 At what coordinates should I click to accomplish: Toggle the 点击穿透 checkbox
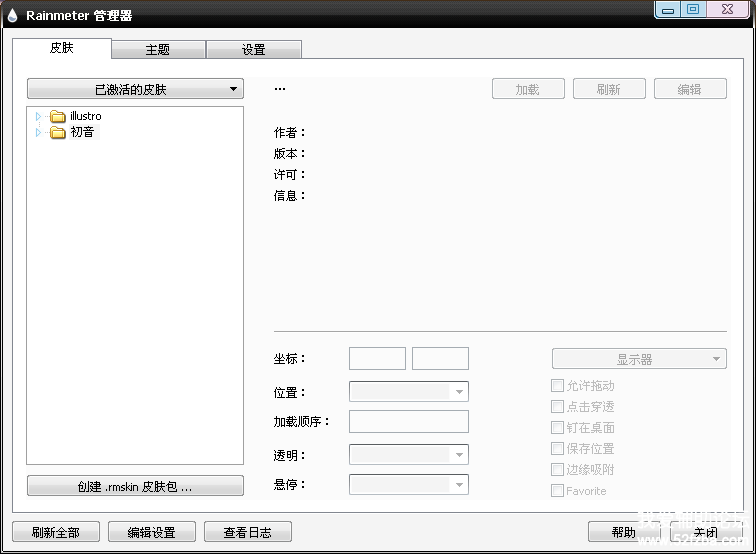557,407
